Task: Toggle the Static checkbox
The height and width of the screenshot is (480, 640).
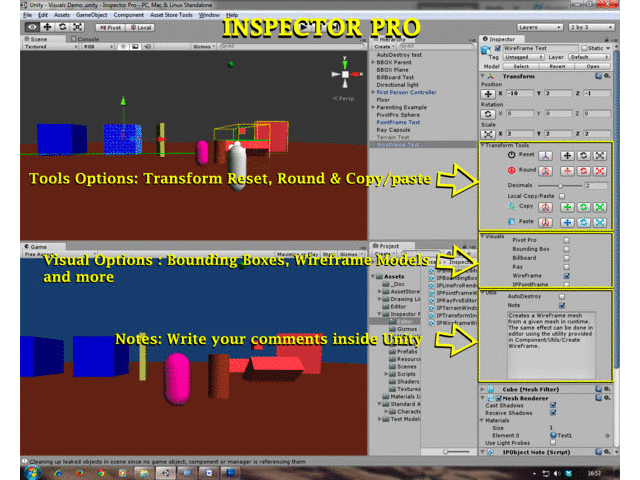Action: pos(584,48)
